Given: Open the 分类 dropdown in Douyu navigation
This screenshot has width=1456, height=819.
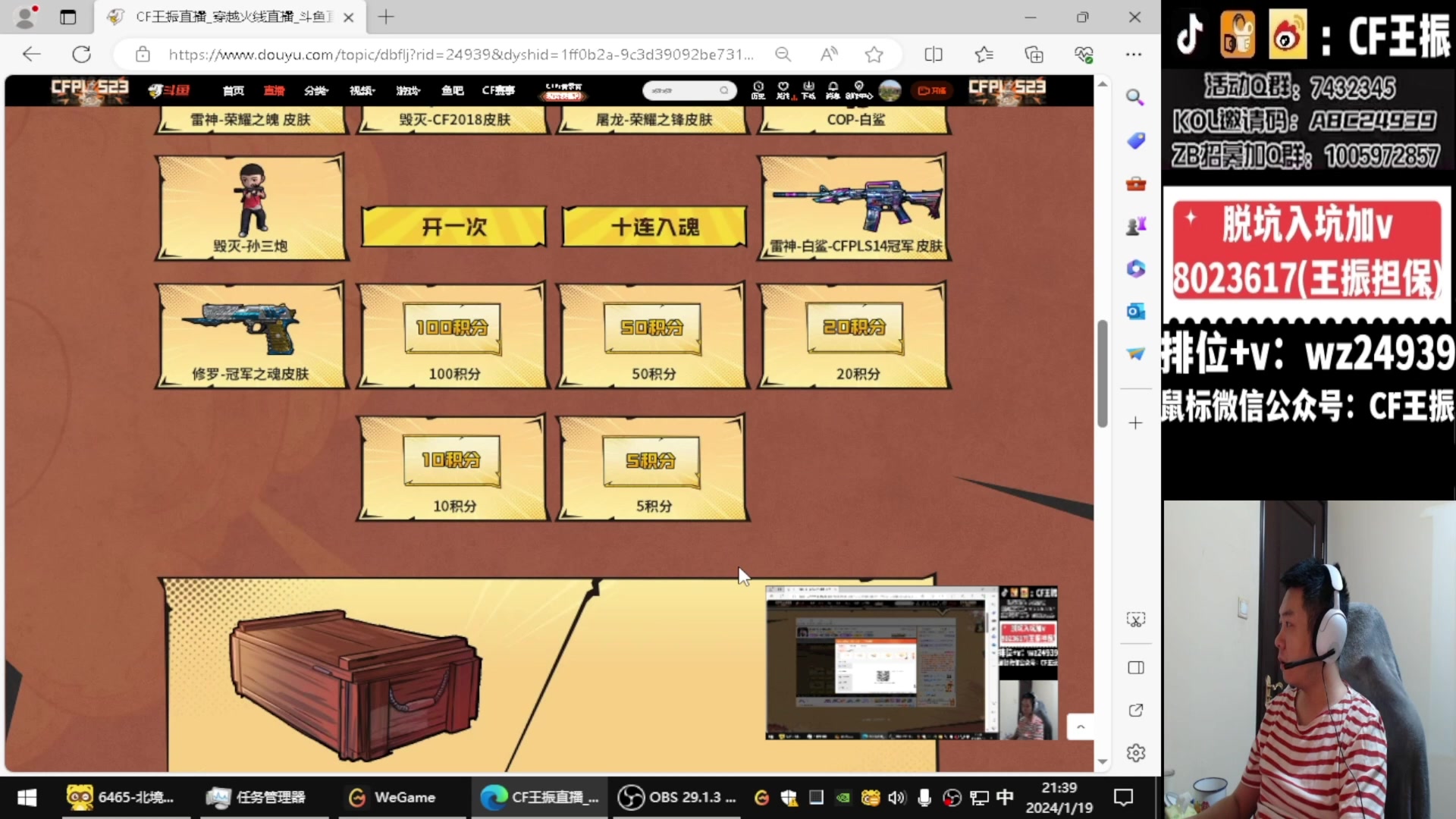Looking at the screenshot, I should pyautogui.click(x=315, y=91).
